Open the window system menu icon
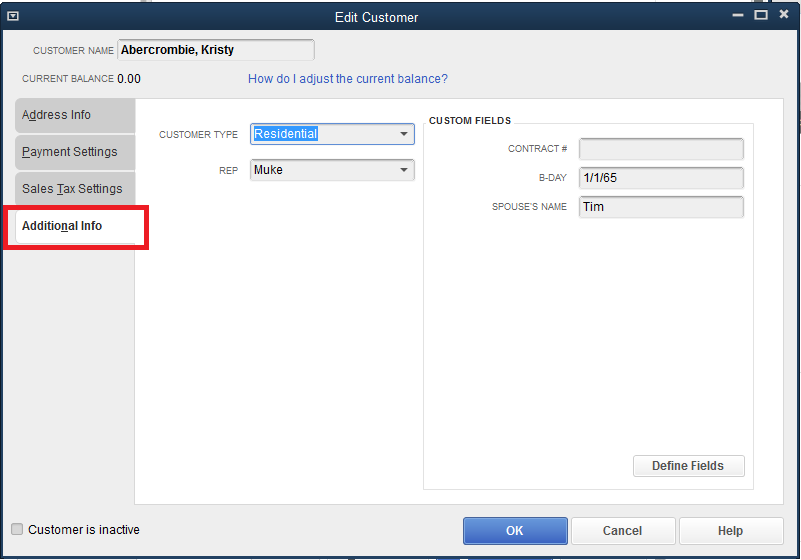 [13, 16]
